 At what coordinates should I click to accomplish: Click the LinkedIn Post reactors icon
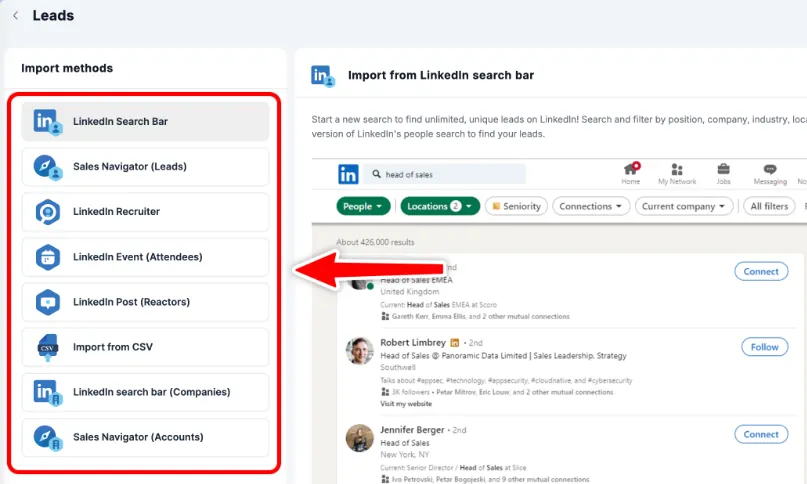[47, 302]
